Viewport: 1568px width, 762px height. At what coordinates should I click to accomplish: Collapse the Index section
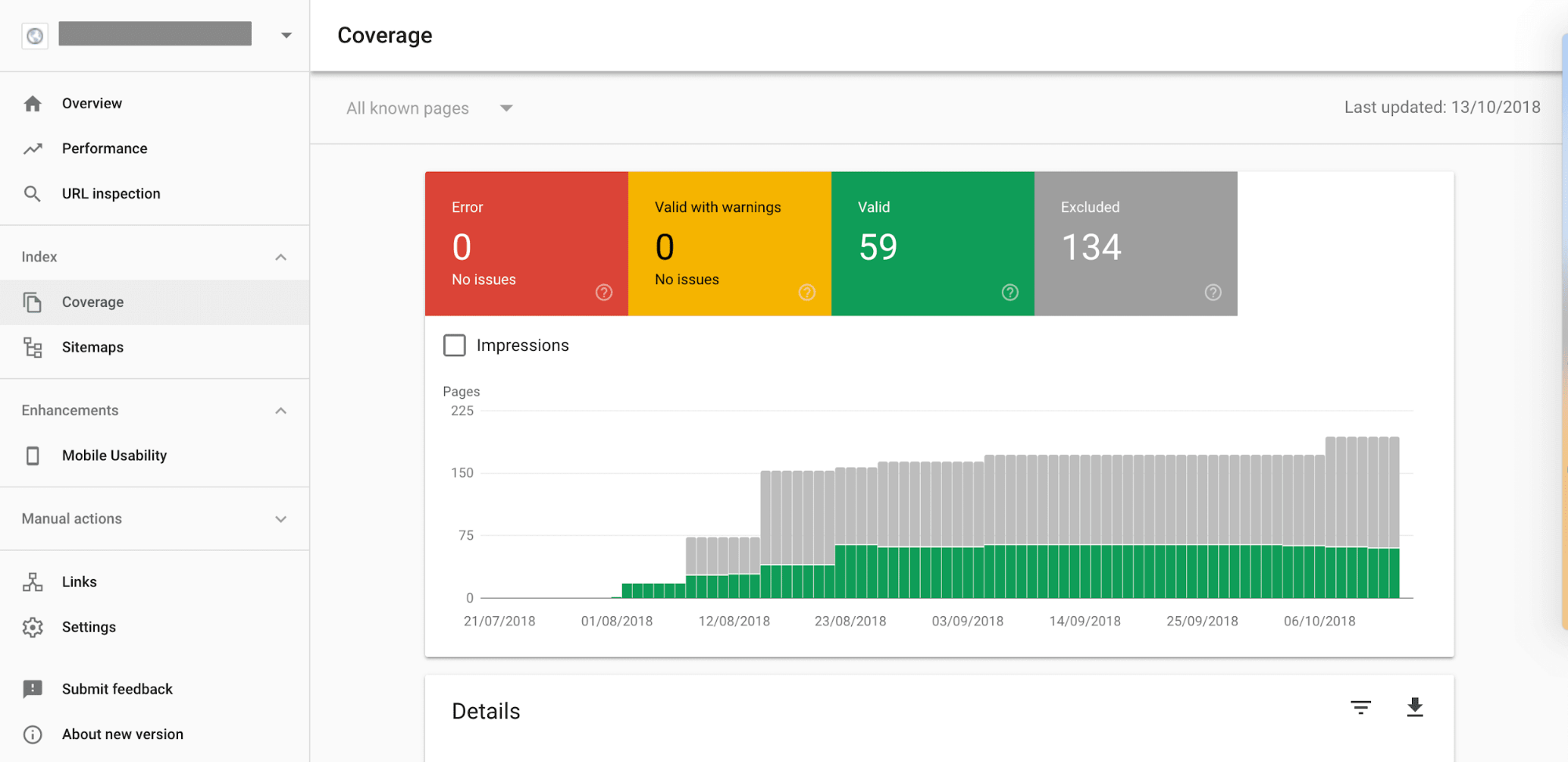pos(281,256)
